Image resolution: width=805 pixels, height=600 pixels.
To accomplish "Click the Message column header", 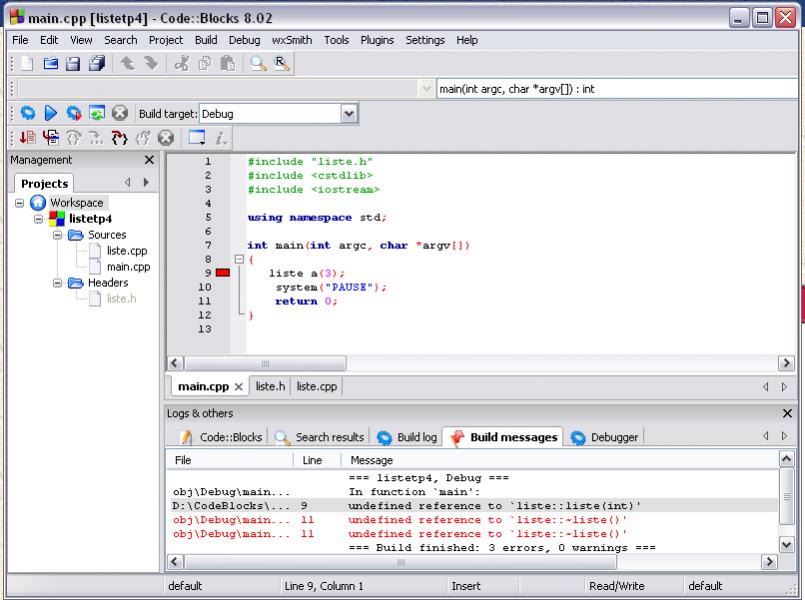I will coord(560,460).
